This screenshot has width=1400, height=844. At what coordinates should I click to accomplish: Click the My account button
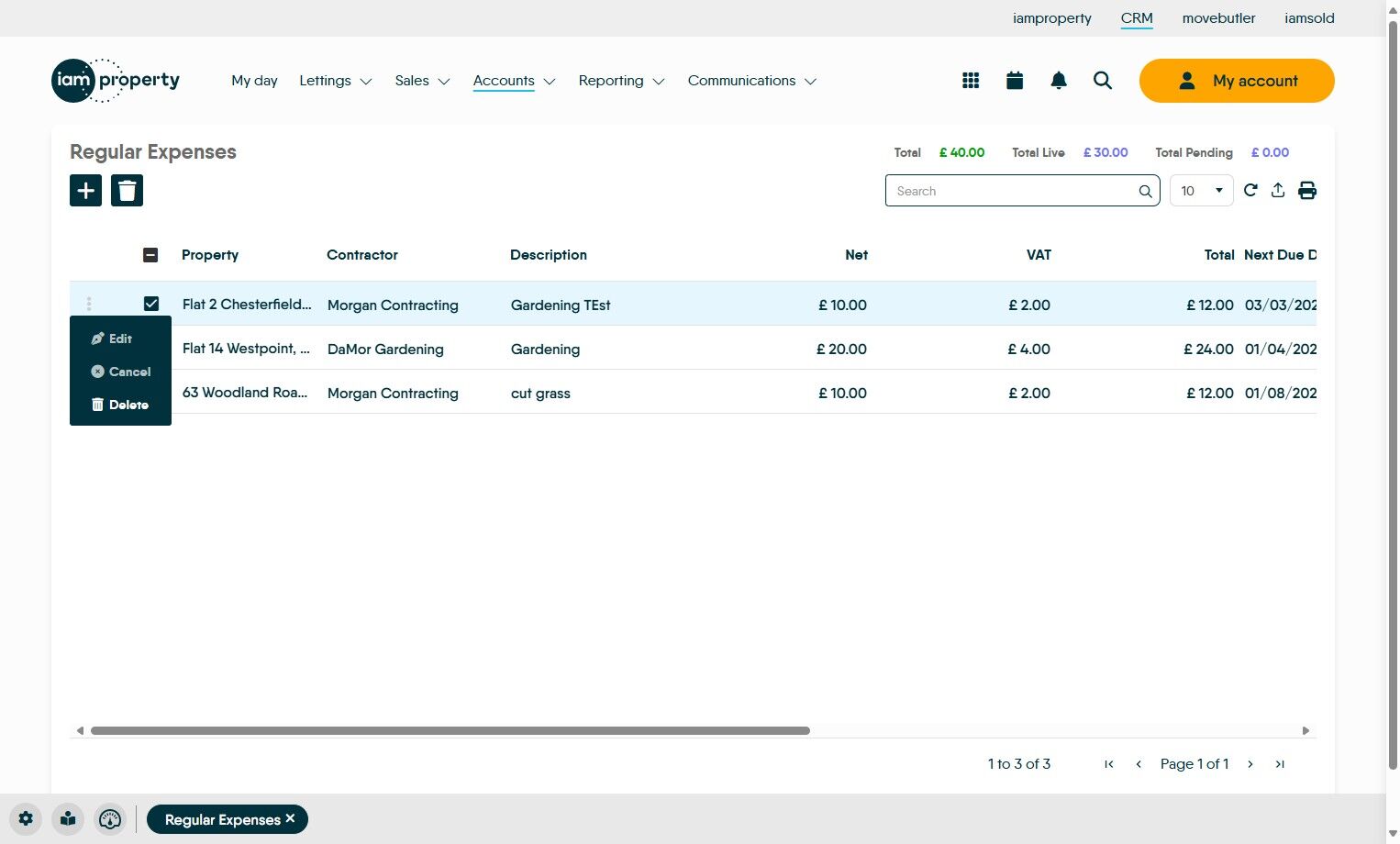click(x=1236, y=81)
